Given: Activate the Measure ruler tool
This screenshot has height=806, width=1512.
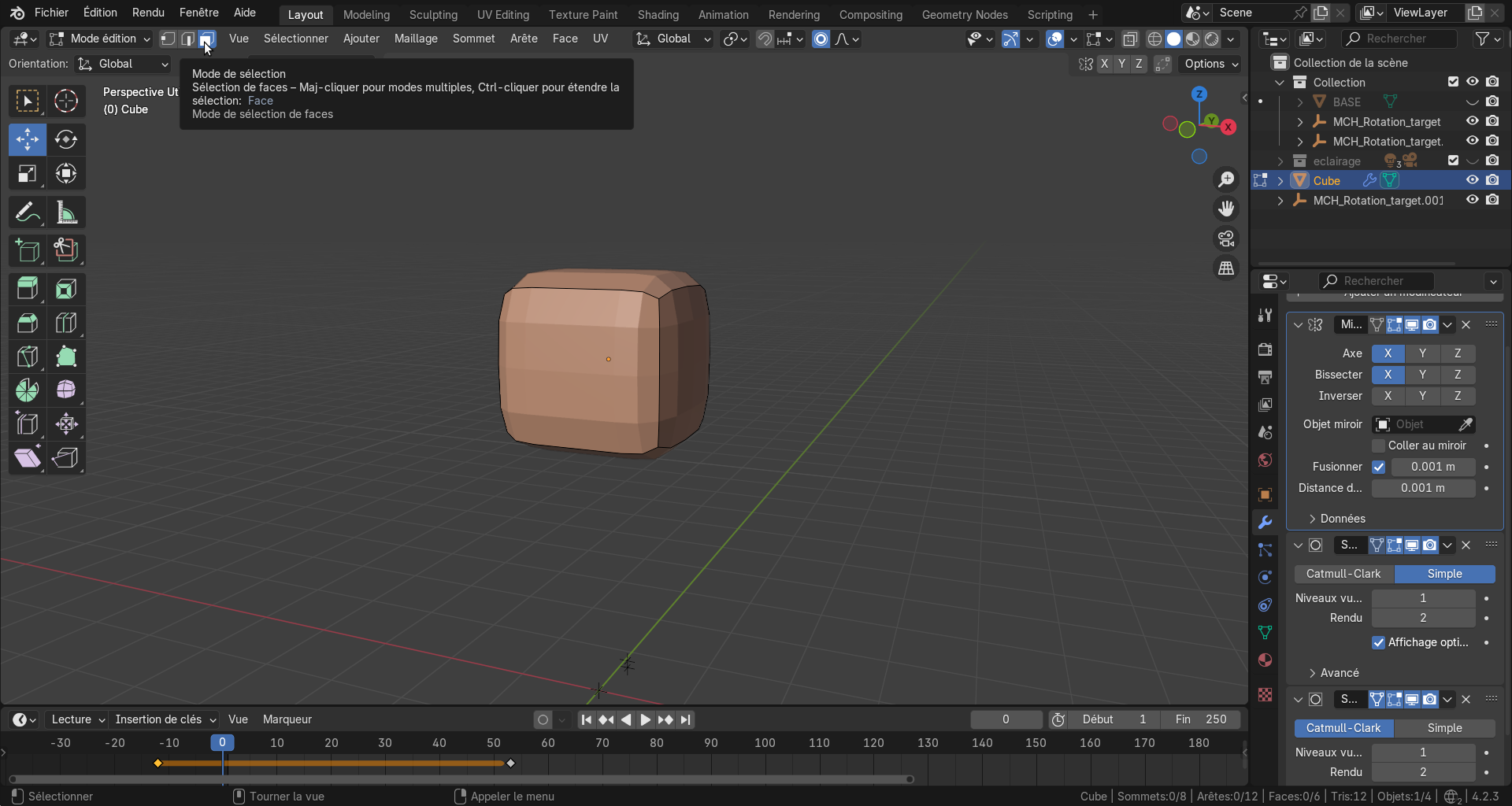Looking at the screenshot, I should (66, 213).
